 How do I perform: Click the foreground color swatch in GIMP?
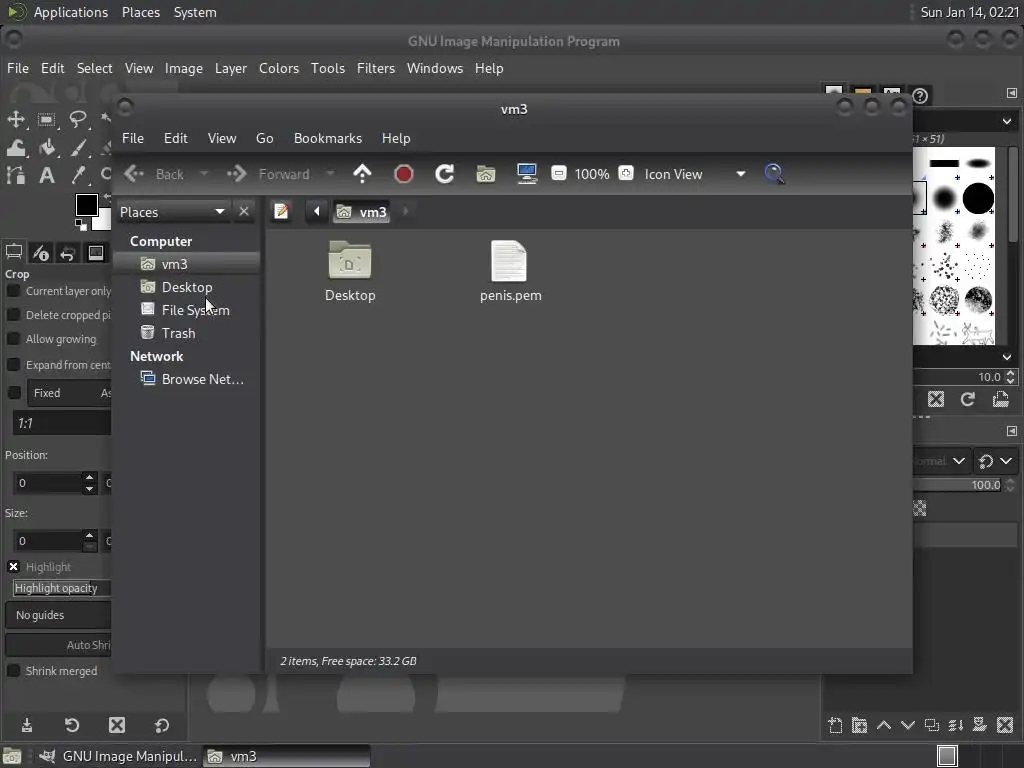point(86,205)
